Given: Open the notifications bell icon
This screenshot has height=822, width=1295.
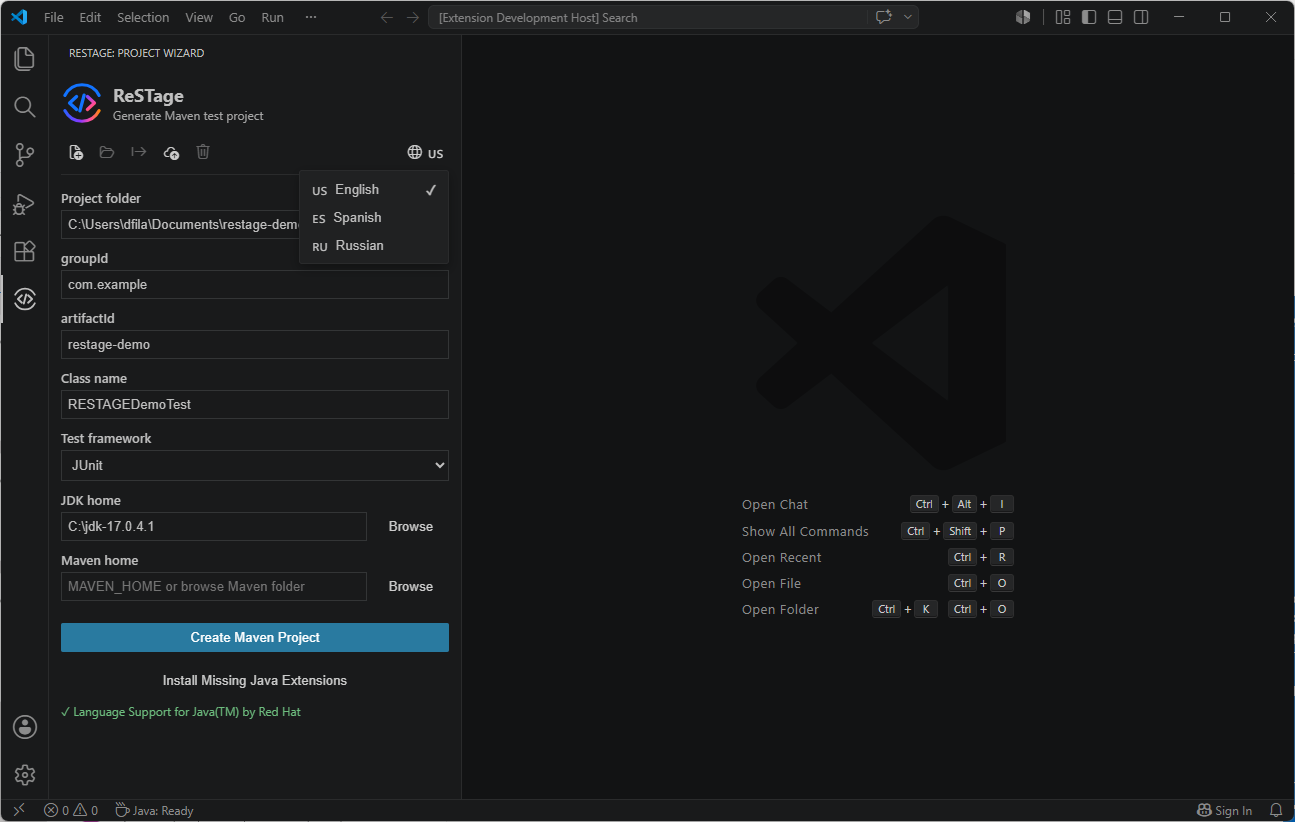Looking at the screenshot, I should coord(1276,810).
